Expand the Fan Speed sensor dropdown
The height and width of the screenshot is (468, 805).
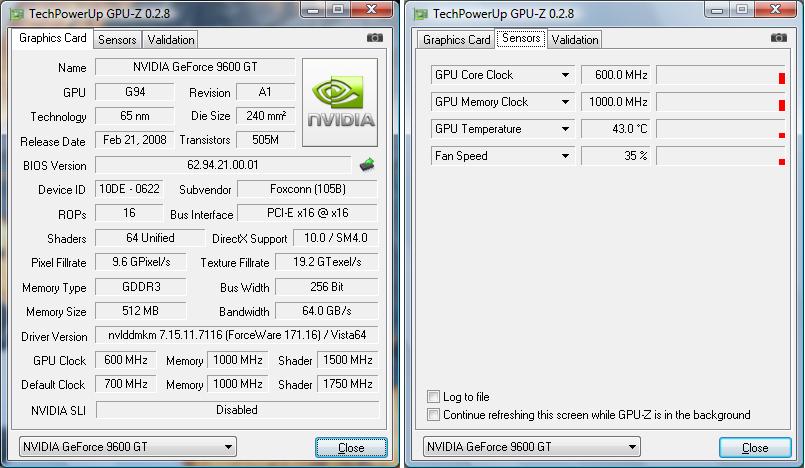pyautogui.click(x=565, y=155)
